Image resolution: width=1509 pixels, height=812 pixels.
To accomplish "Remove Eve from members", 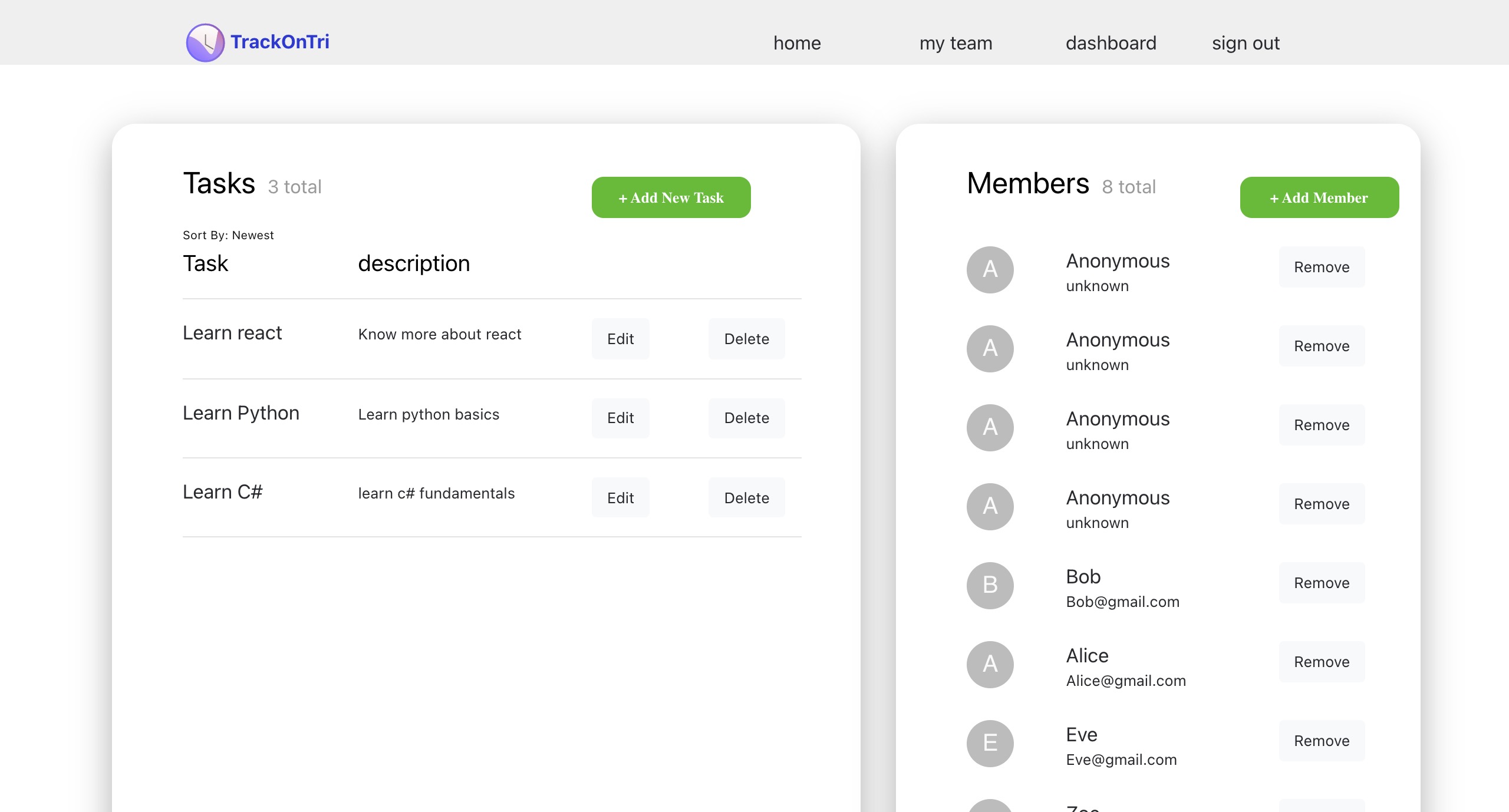I will 1322,741.
